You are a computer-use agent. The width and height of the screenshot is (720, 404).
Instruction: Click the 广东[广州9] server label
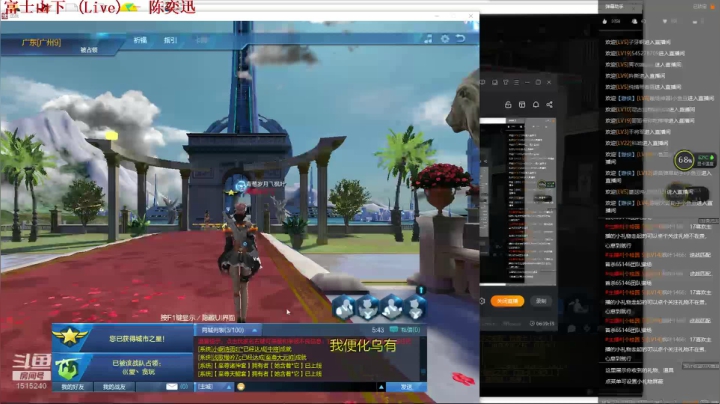click(41, 43)
